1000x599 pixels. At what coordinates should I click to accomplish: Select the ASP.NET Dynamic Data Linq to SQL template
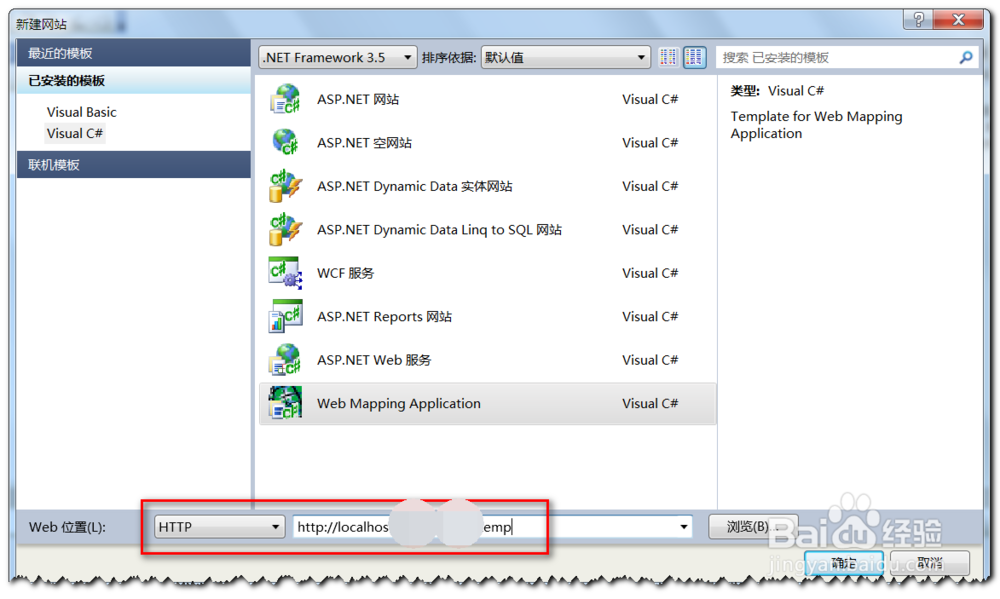[x=285, y=229]
